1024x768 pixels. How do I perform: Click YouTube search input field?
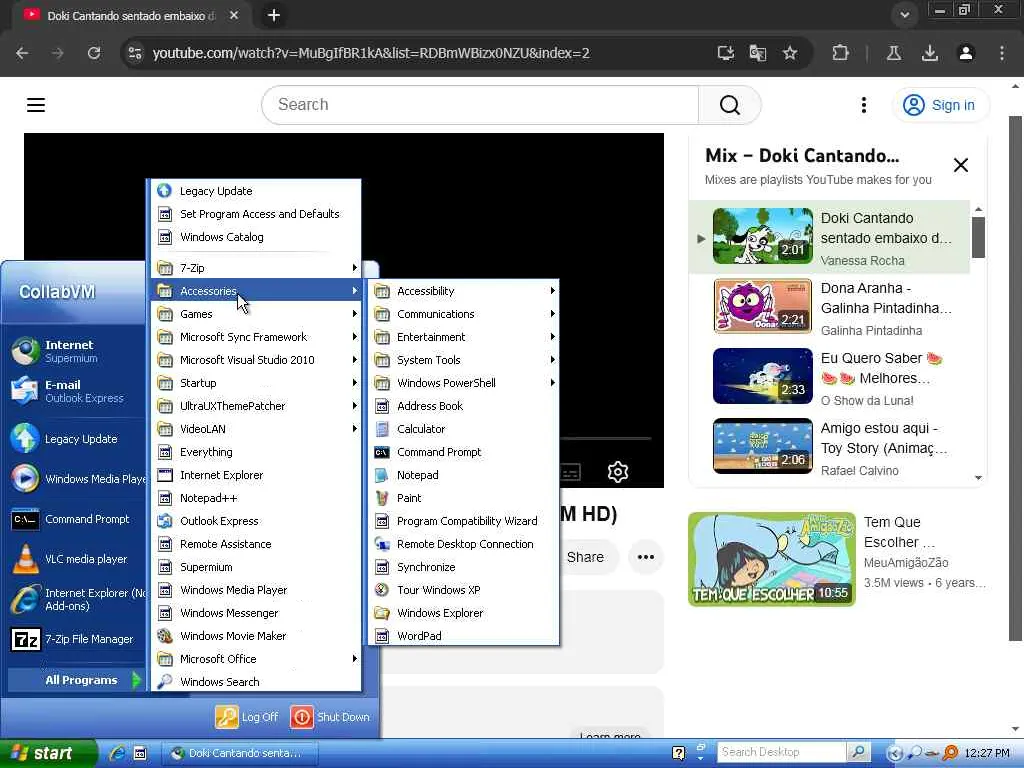(480, 104)
